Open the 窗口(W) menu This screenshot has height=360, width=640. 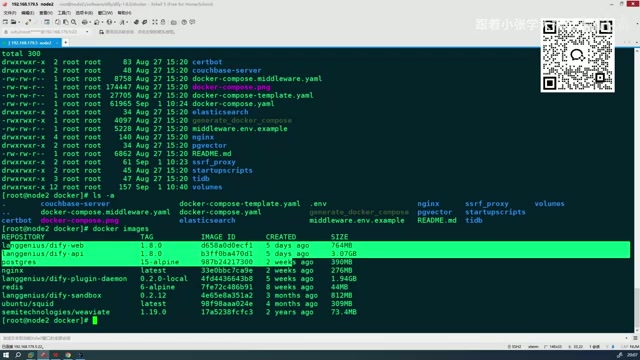(105, 13)
